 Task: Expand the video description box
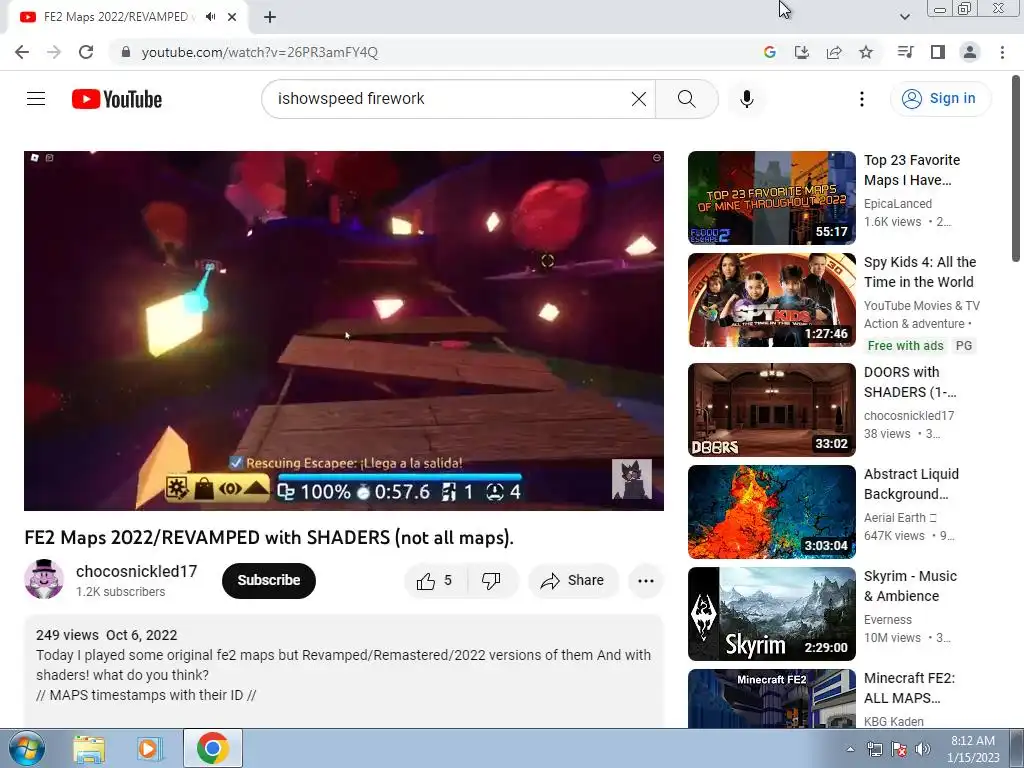[344, 669]
